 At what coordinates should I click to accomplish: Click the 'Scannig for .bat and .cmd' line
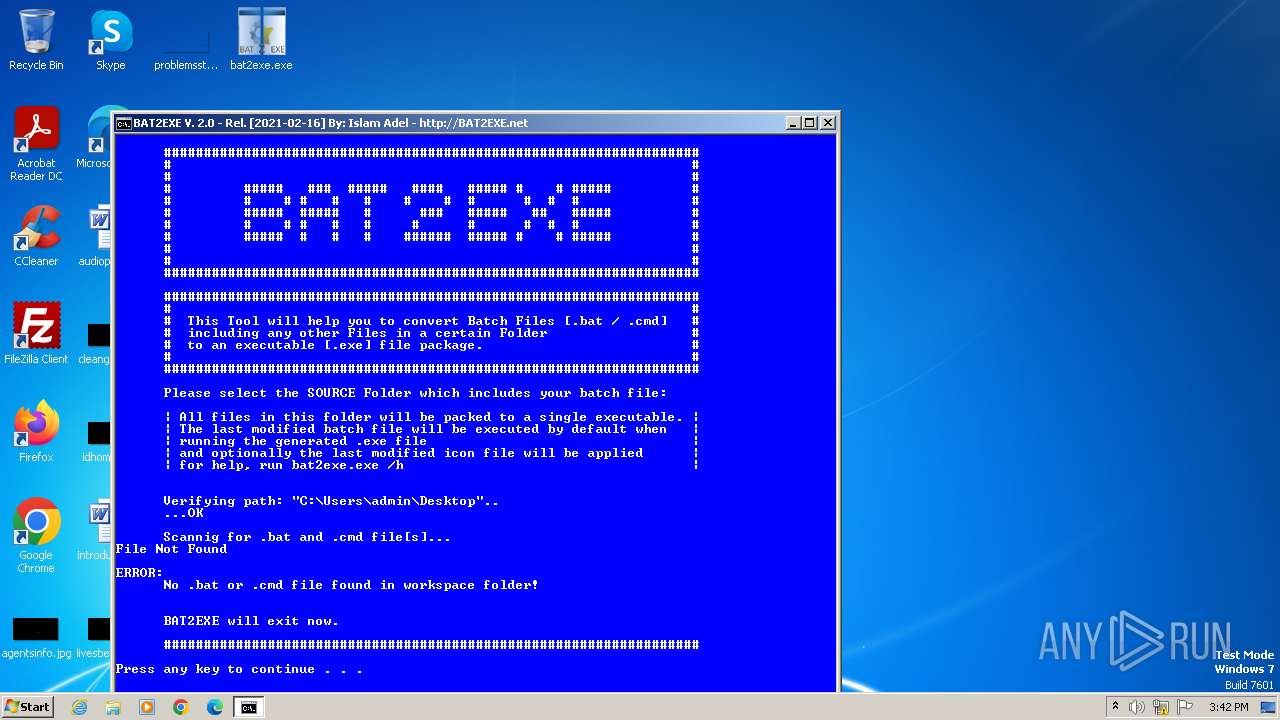307,537
